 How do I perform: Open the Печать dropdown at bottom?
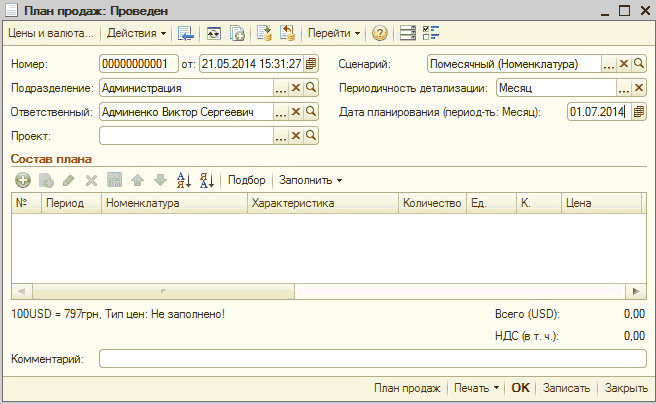click(x=474, y=388)
